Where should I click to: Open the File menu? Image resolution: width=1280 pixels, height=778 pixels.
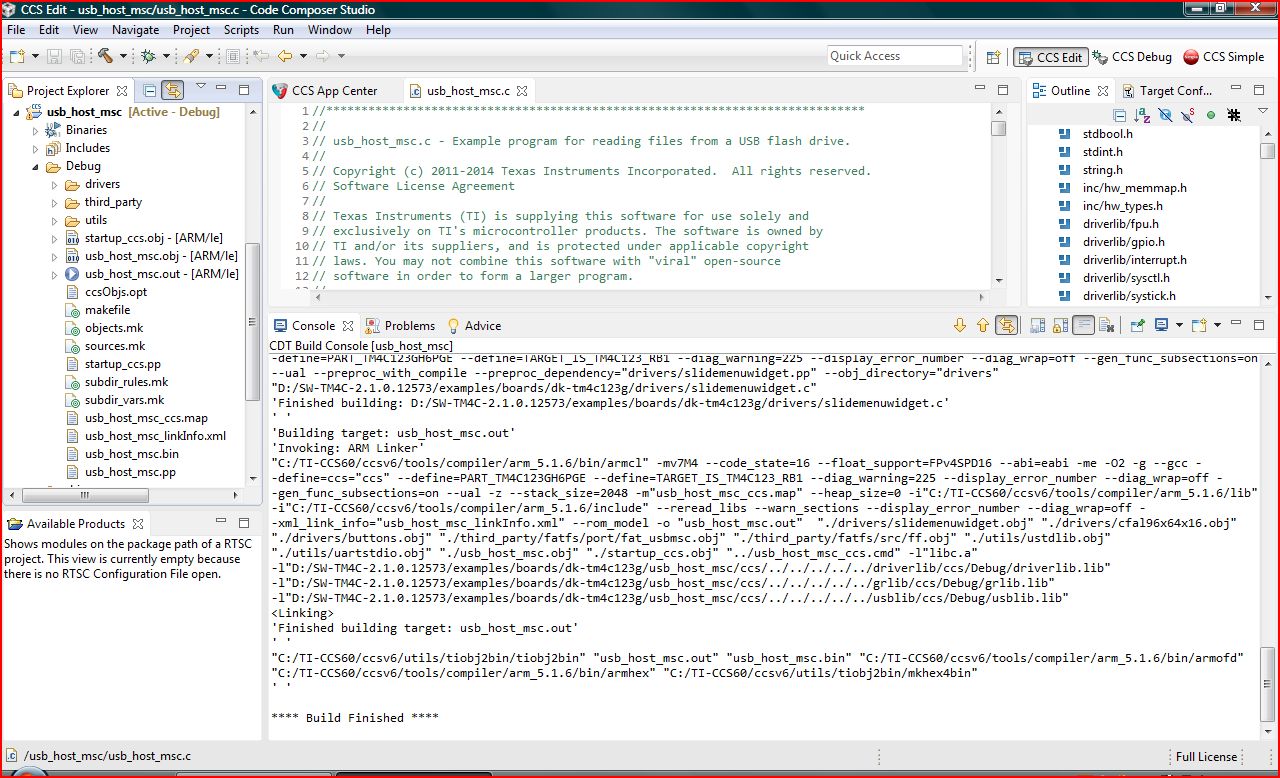pos(16,30)
